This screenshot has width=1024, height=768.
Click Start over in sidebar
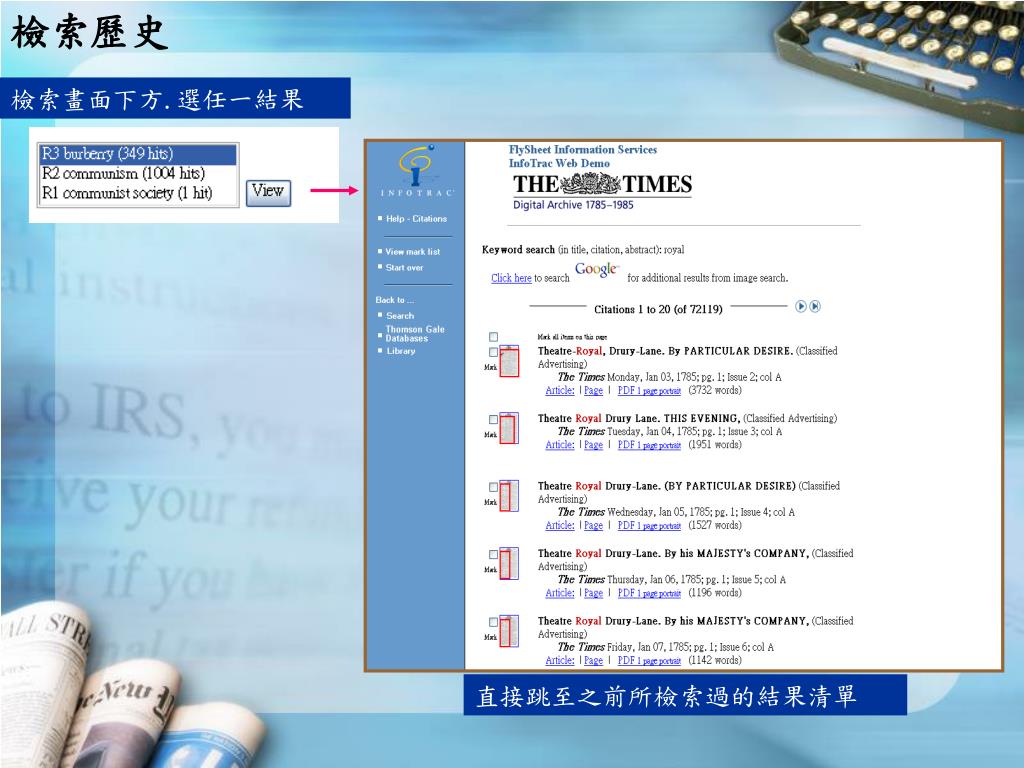[404, 268]
